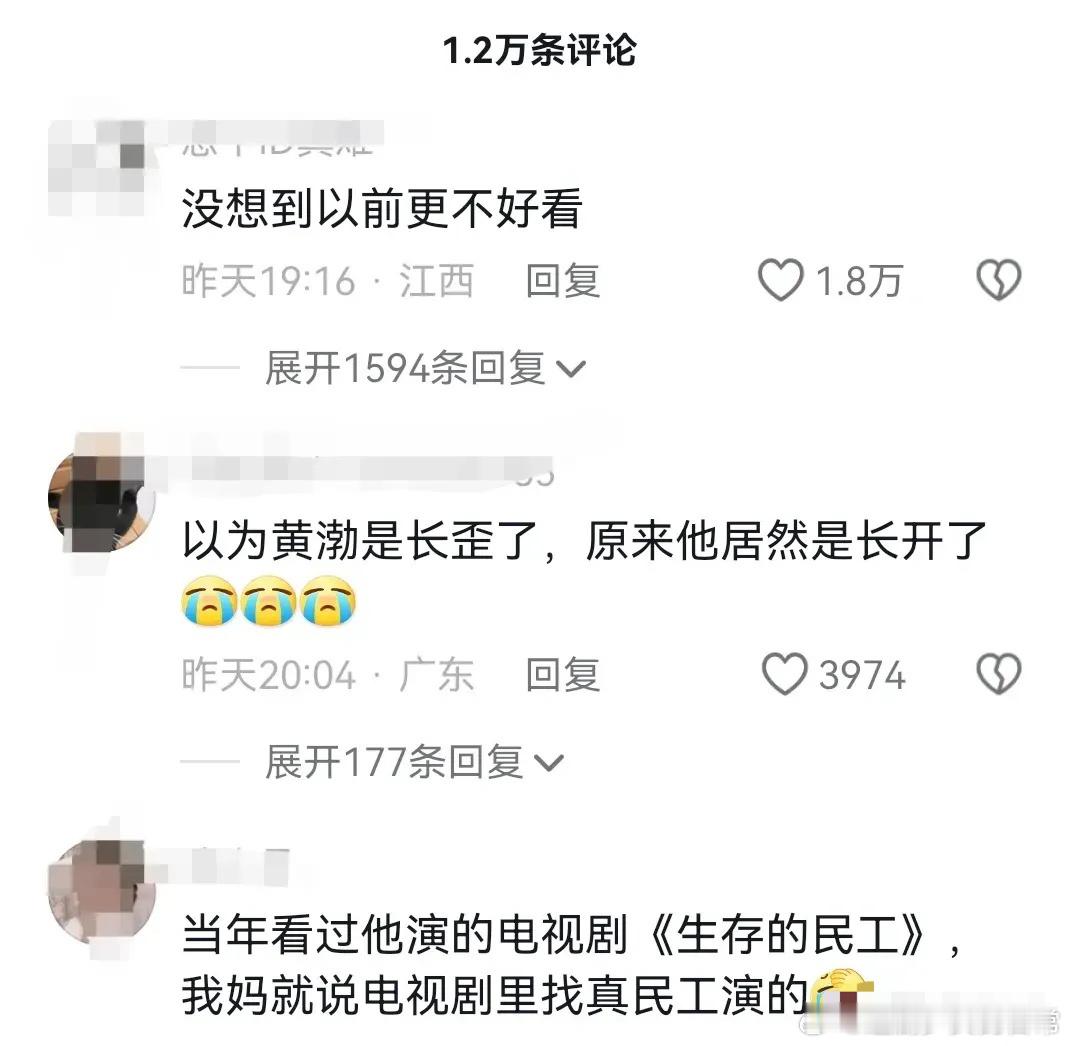Tap the first crying emoji
The height and width of the screenshot is (1046, 1071).
click(210, 601)
